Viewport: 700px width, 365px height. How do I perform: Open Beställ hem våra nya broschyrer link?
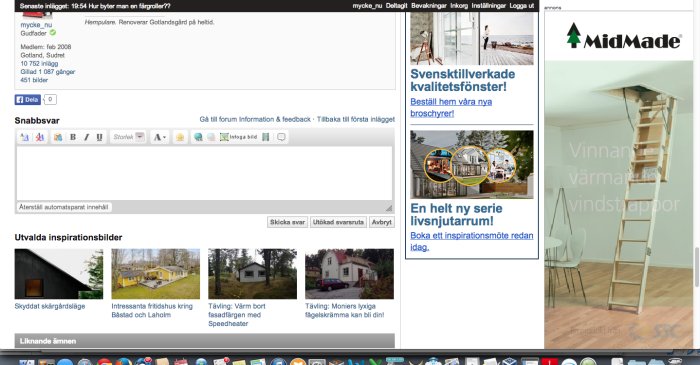(451, 108)
